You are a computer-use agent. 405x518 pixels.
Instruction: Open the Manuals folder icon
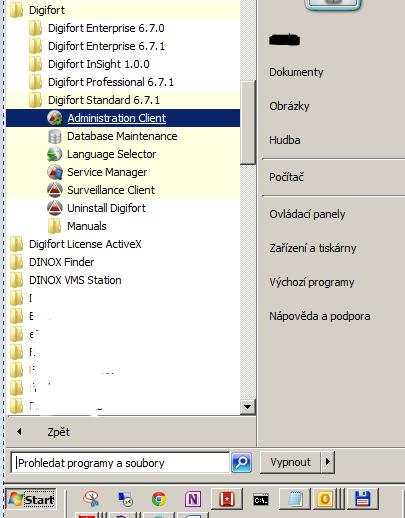point(54,226)
